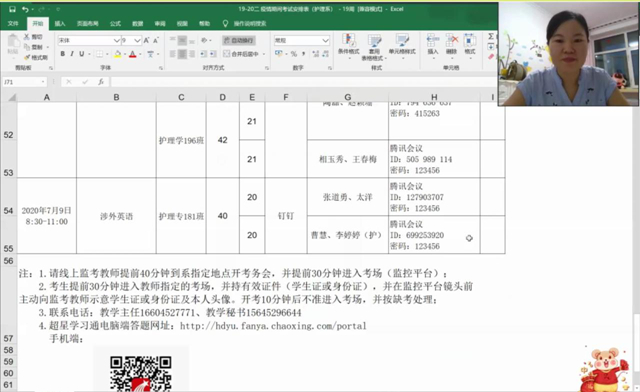
Task: Click the Undo arrow icon
Action: [25, 9]
